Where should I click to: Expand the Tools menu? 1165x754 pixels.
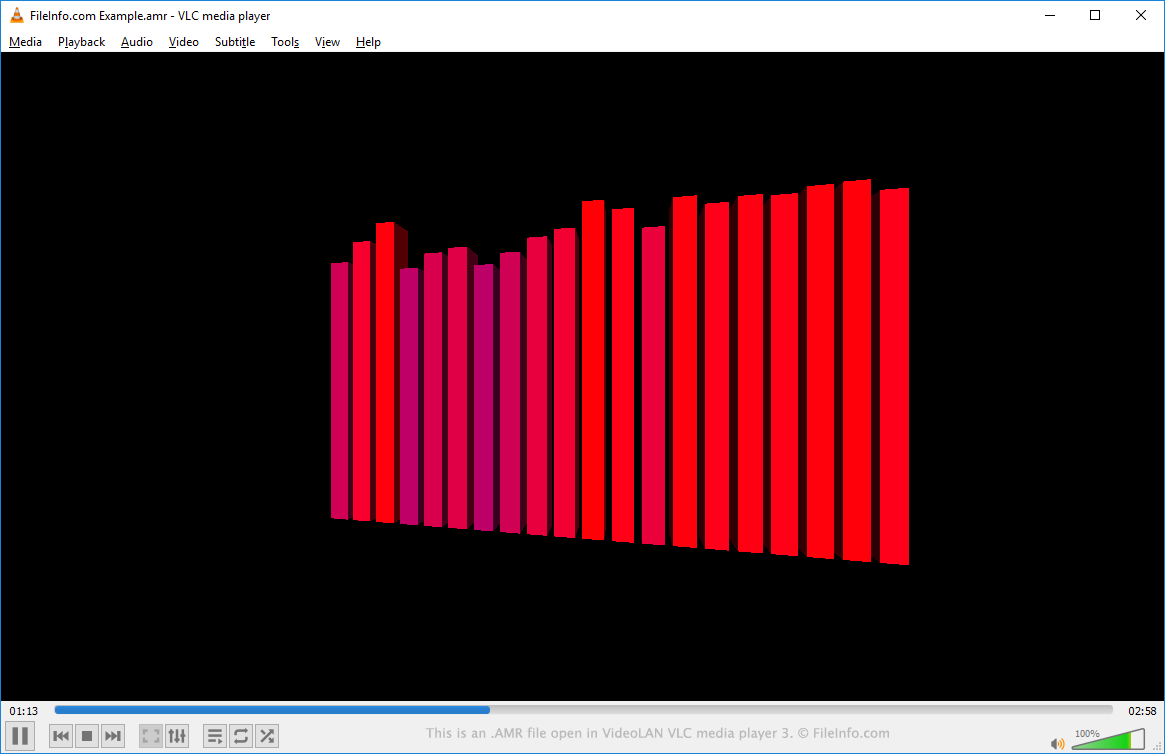285,42
